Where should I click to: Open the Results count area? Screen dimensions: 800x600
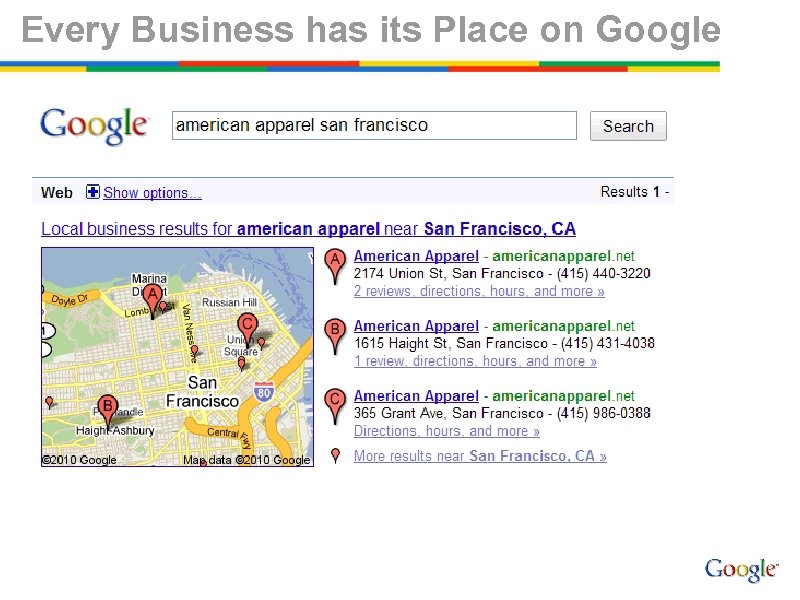tap(634, 191)
